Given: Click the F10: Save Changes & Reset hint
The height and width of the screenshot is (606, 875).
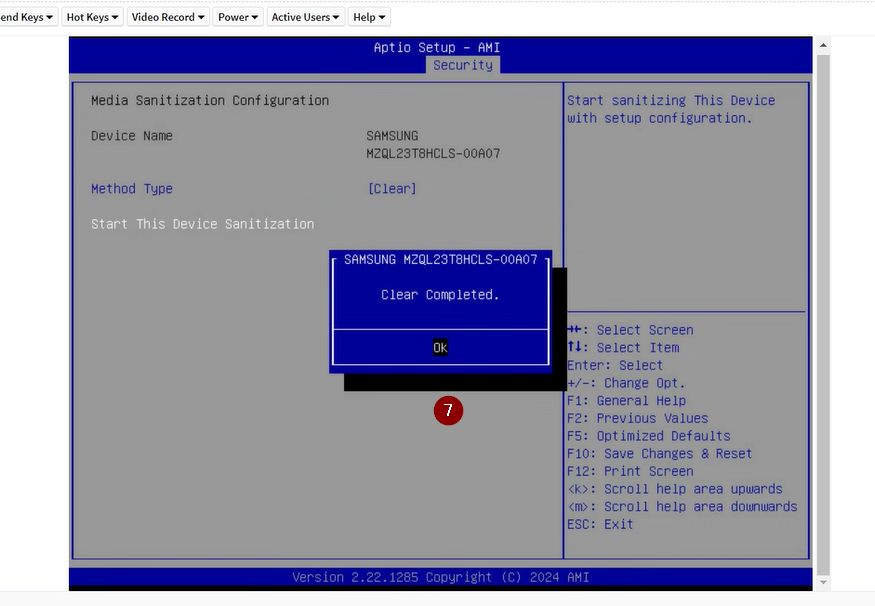Looking at the screenshot, I should [660, 454].
